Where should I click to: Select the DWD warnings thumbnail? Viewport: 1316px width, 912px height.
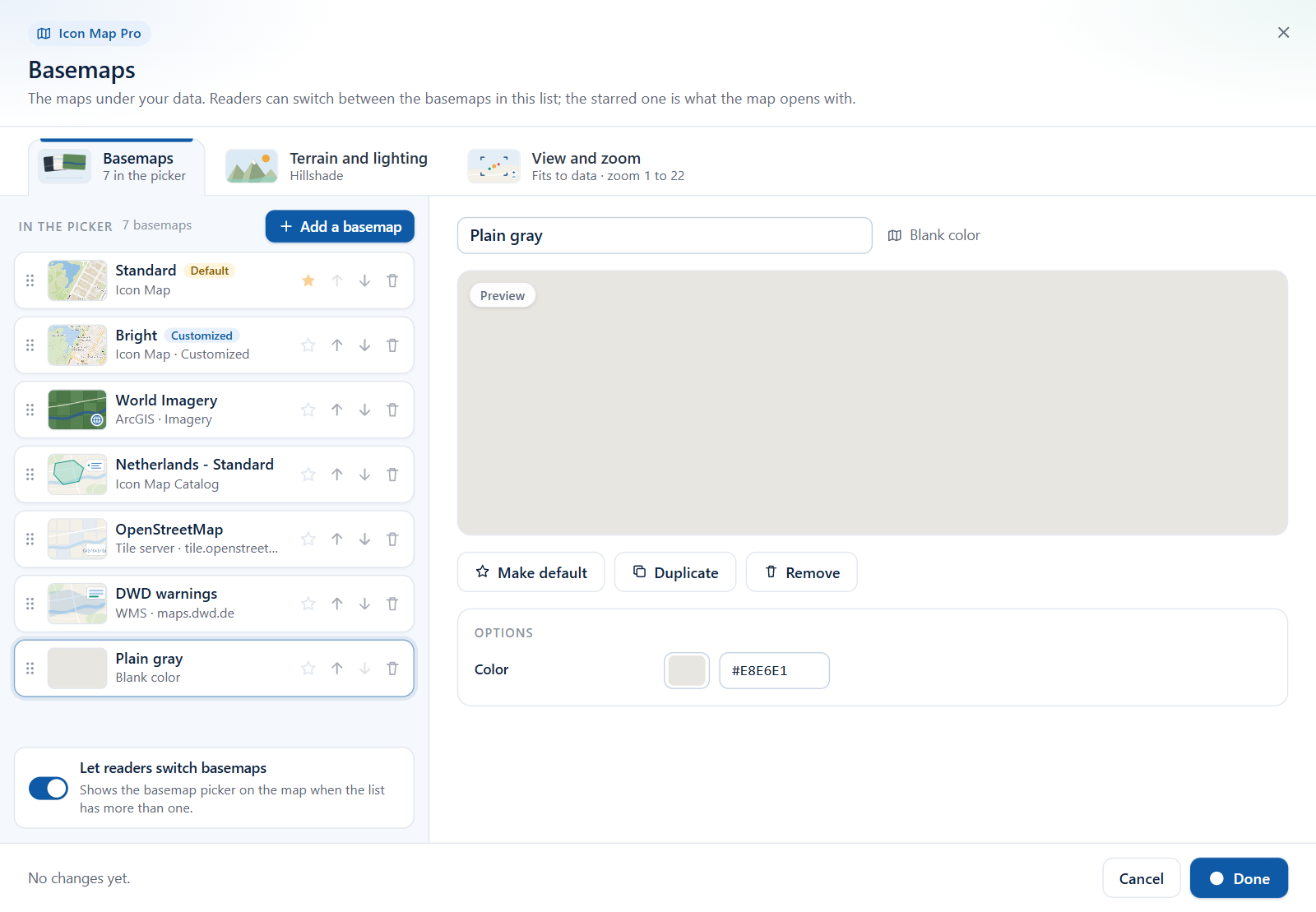[x=77, y=604]
